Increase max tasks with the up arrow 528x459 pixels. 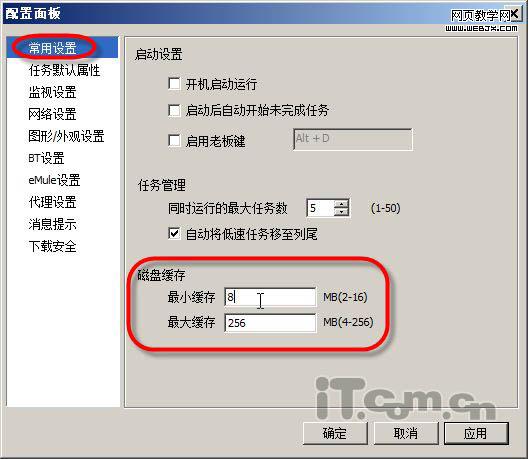(341, 204)
